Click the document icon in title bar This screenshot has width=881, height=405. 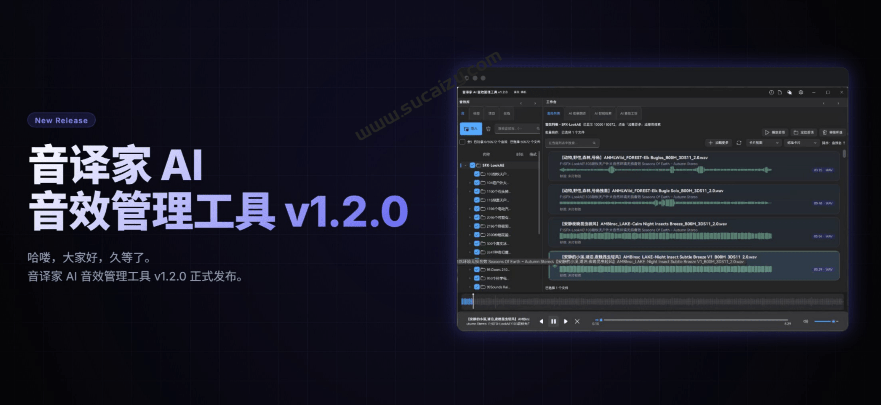[780, 92]
